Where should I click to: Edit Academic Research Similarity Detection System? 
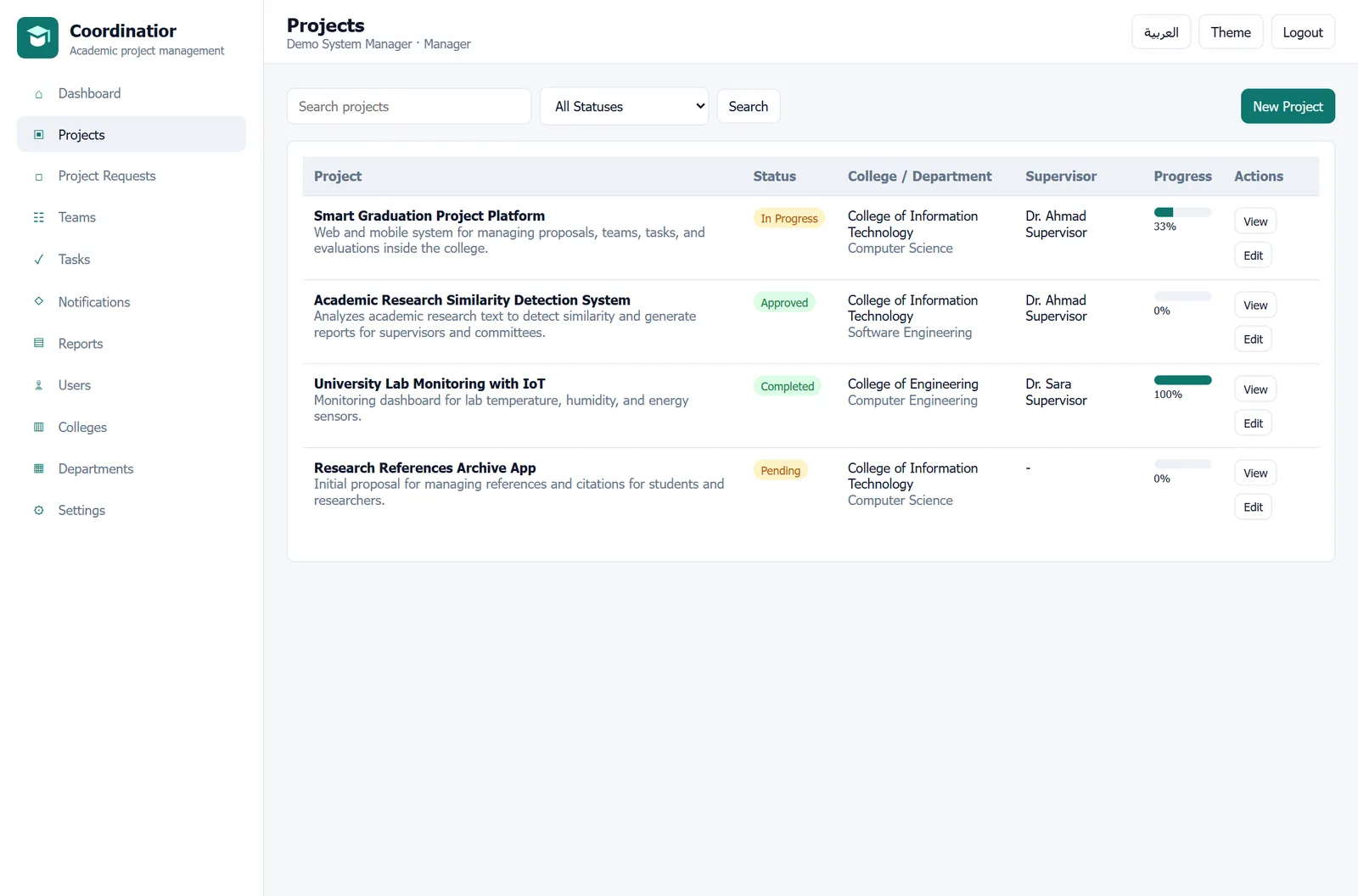1253,339
